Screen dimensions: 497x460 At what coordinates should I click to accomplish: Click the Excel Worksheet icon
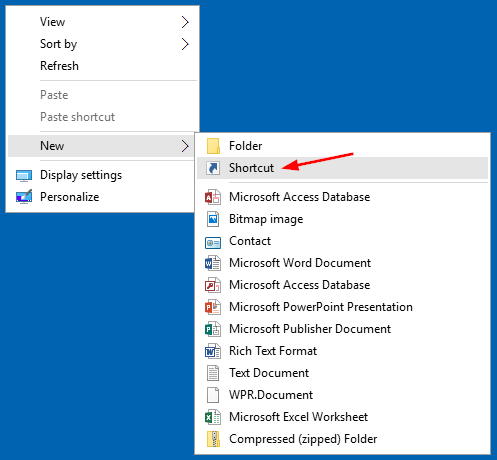coord(213,417)
